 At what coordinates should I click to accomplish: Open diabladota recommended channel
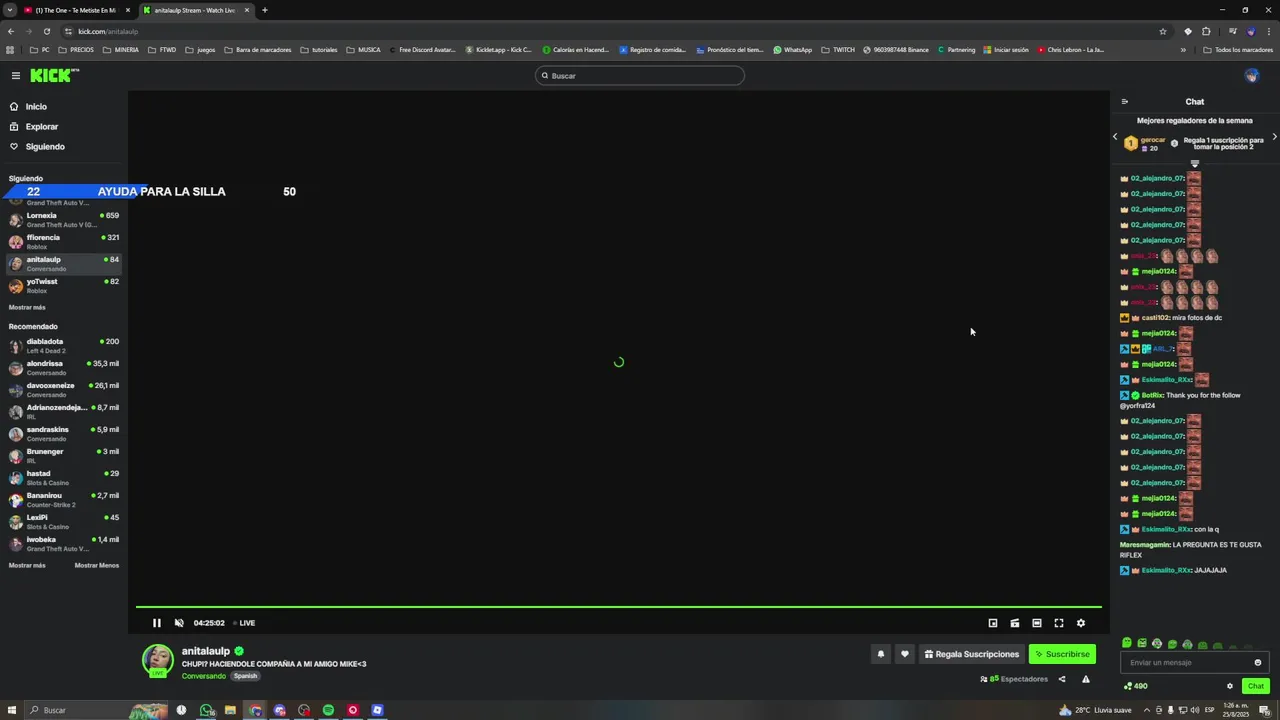[x=64, y=345]
